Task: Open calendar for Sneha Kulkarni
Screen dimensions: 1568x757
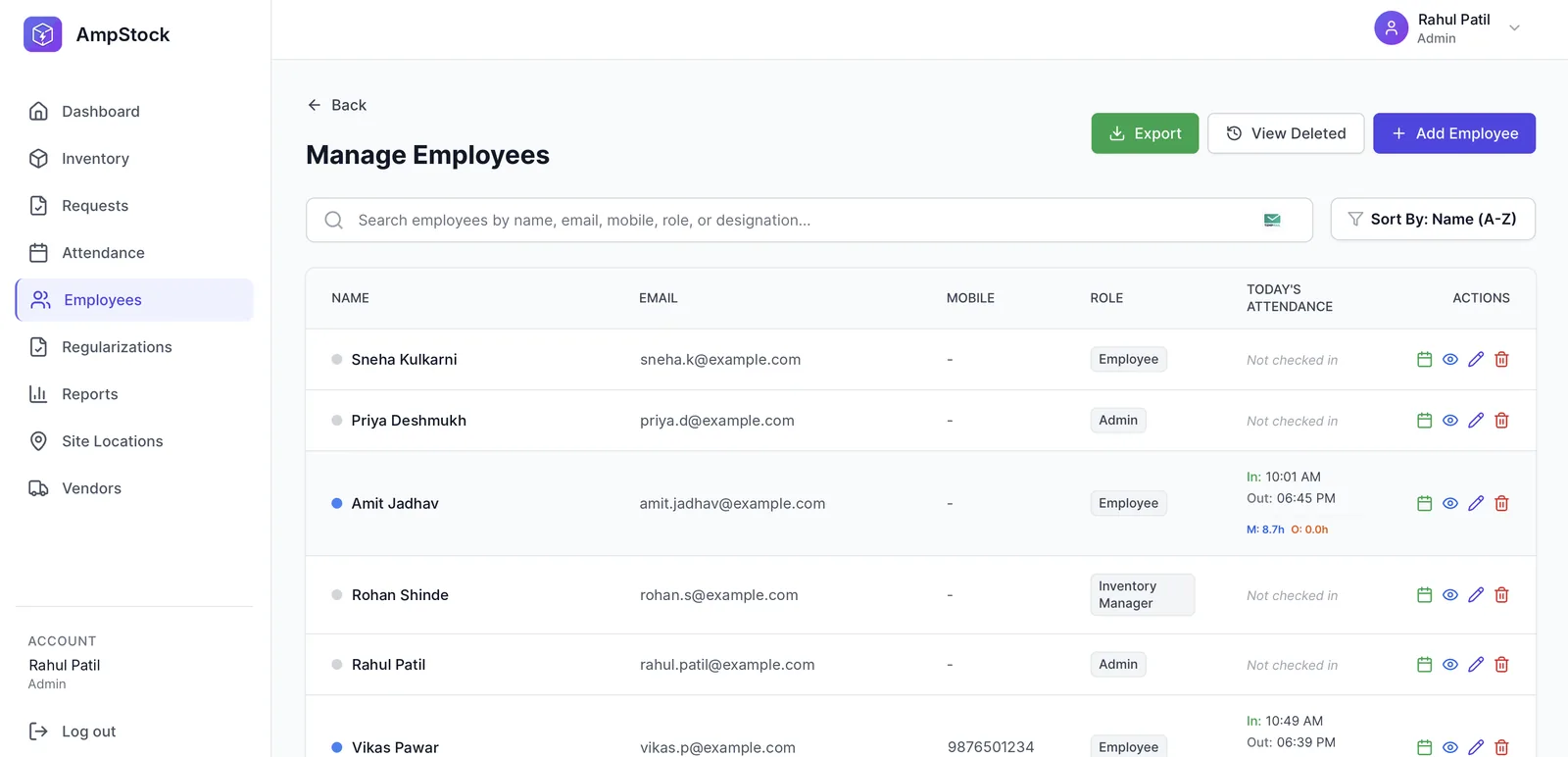Action: [x=1425, y=360]
